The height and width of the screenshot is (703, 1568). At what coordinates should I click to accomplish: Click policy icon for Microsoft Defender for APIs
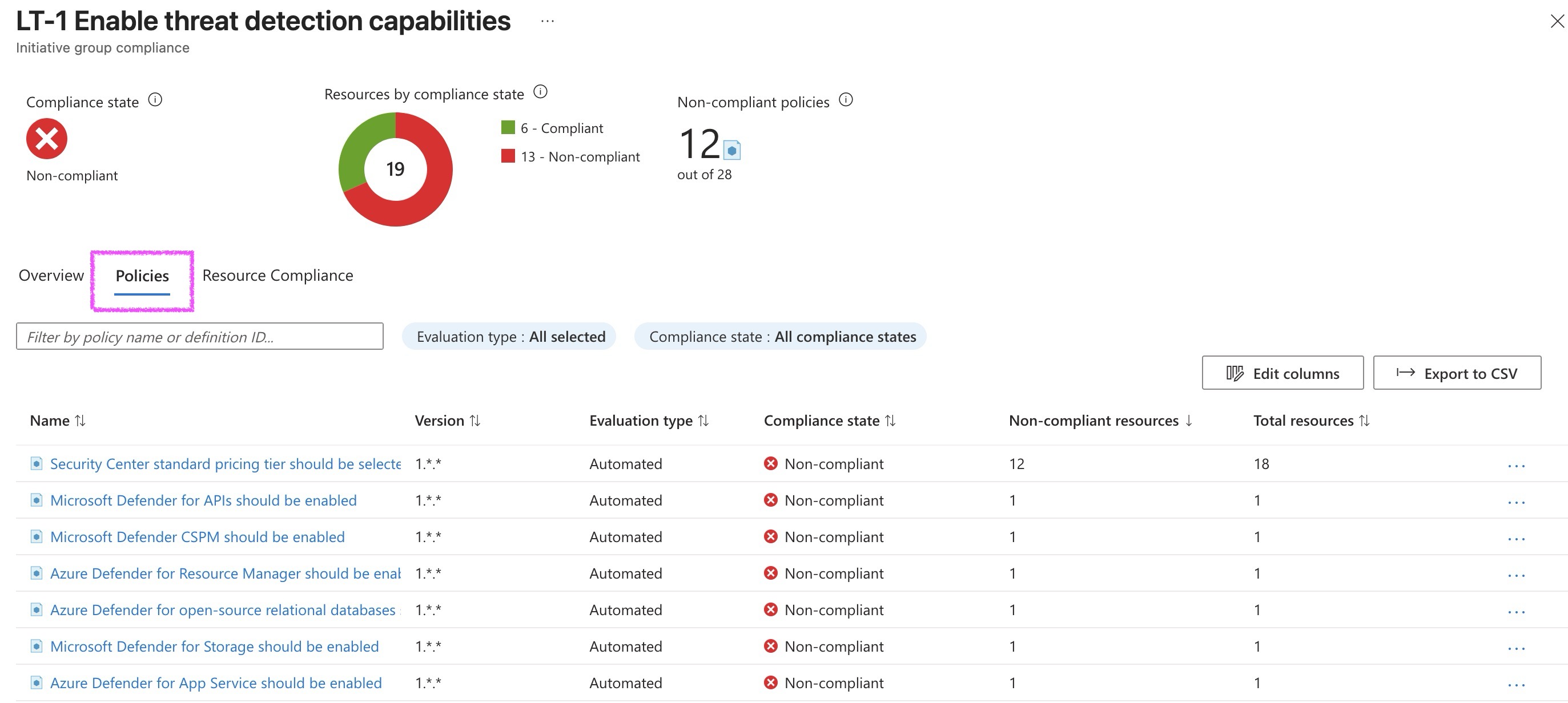[x=37, y=500]
